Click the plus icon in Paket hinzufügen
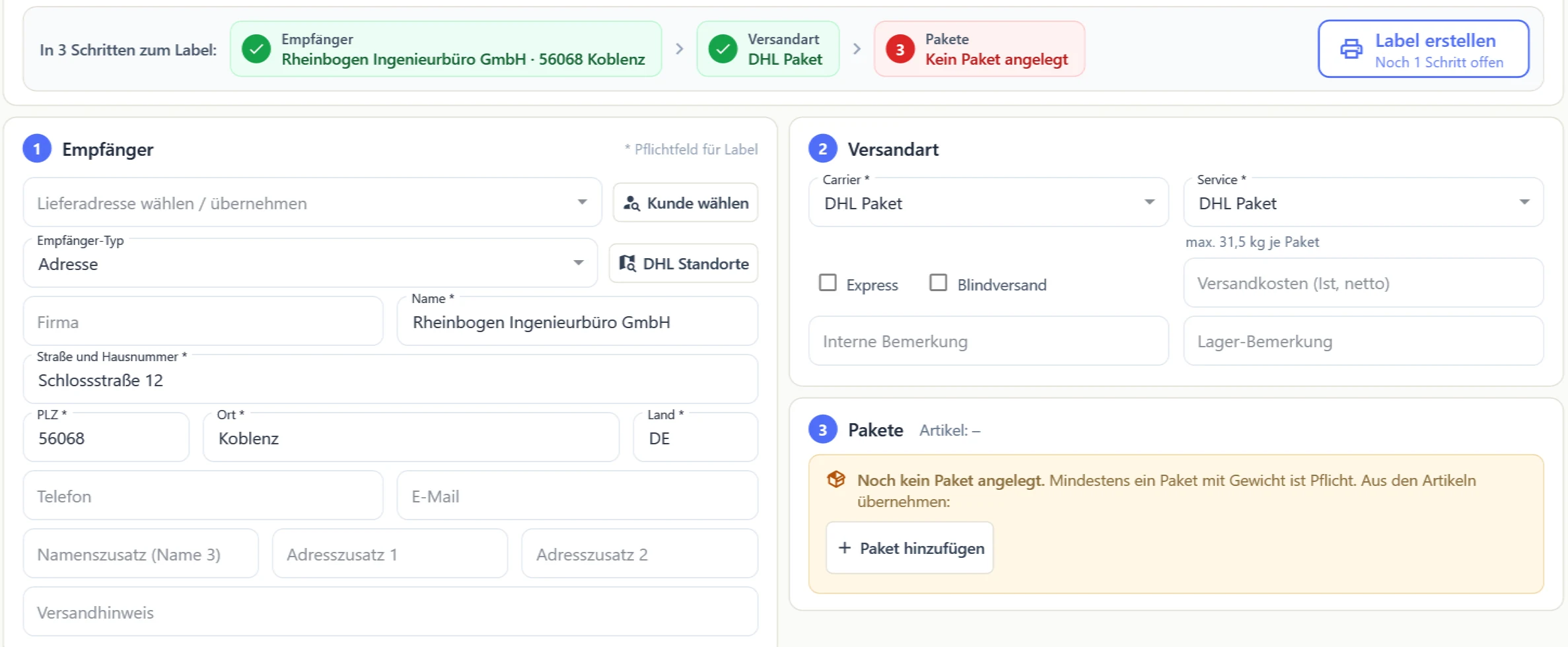Viewport: 1568px width, 647px height. (x=844, y=548)
